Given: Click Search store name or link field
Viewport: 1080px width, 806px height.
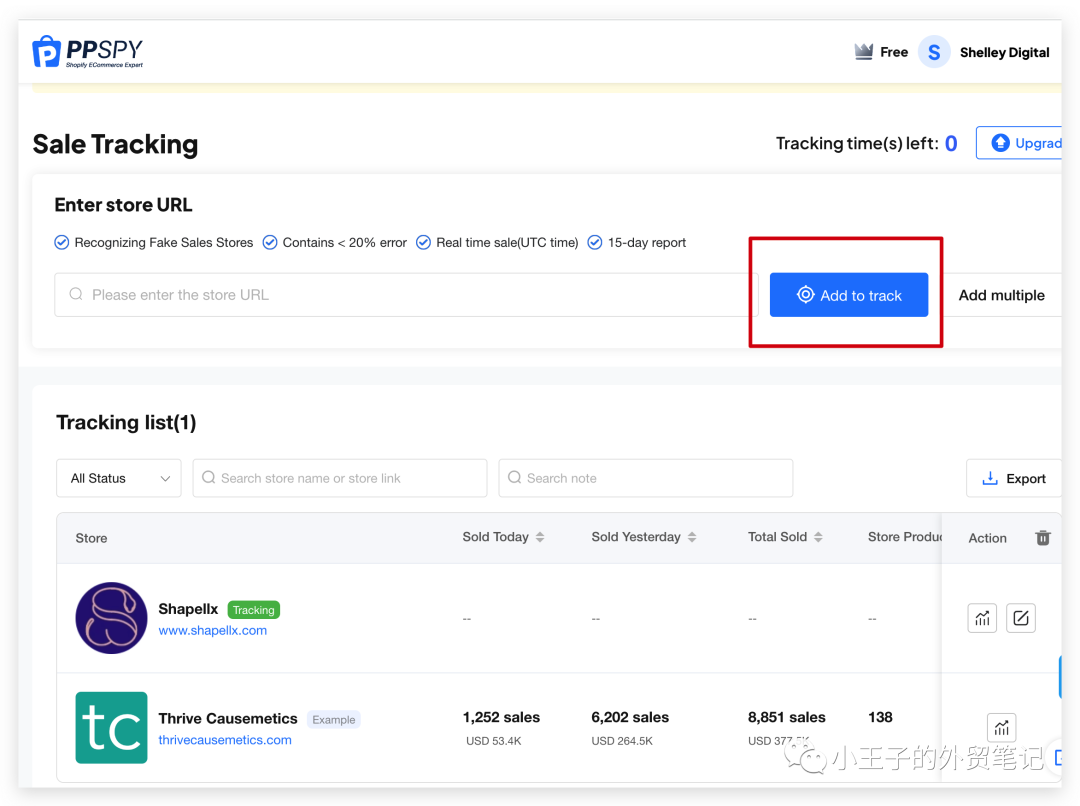Looking at the screenshot, I should 340,478.
